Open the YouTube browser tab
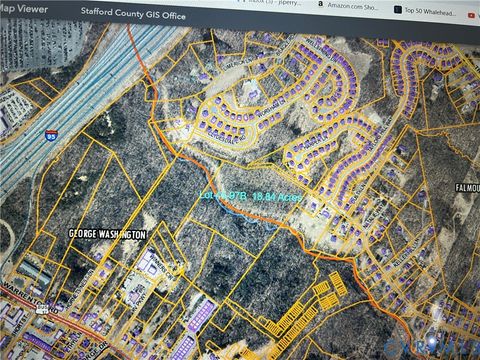This screenshot has height=360, width=480. [x=472, y=15]
